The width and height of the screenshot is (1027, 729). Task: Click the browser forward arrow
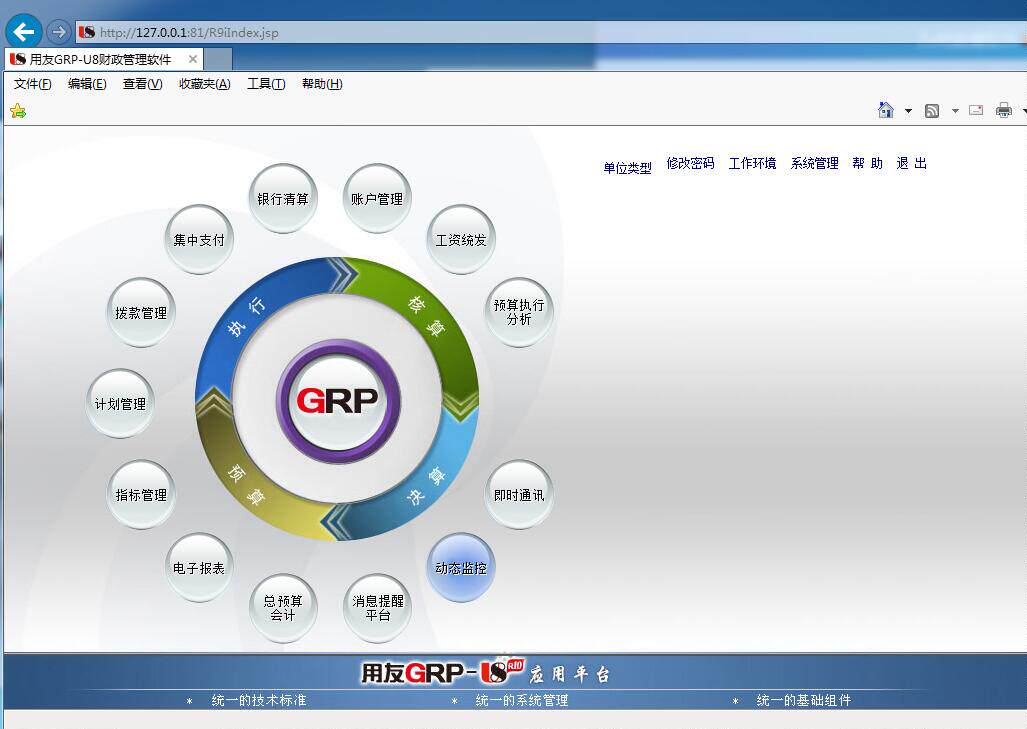[x=58, y=31]
